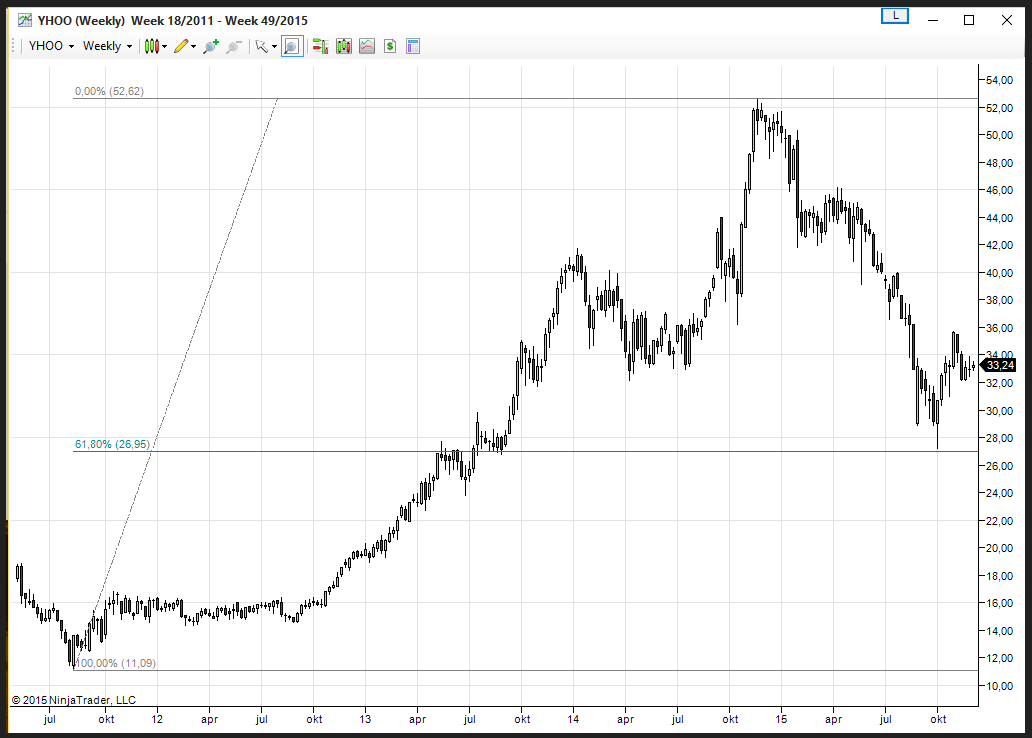Click the L link button in title bar
Screen dimensions: 1032x738
(894, 16)
